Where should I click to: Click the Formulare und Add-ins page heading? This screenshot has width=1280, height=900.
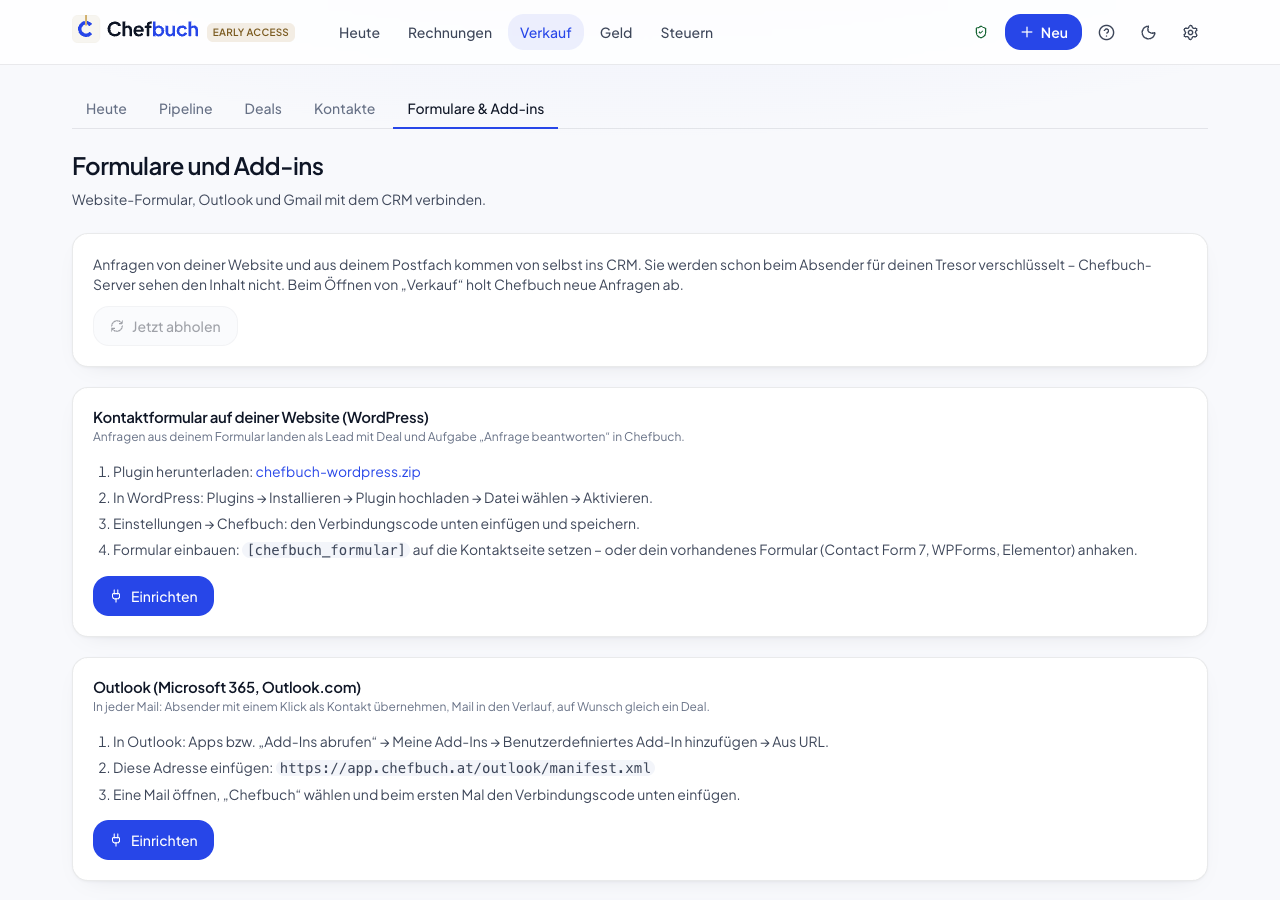click(197, 166)
